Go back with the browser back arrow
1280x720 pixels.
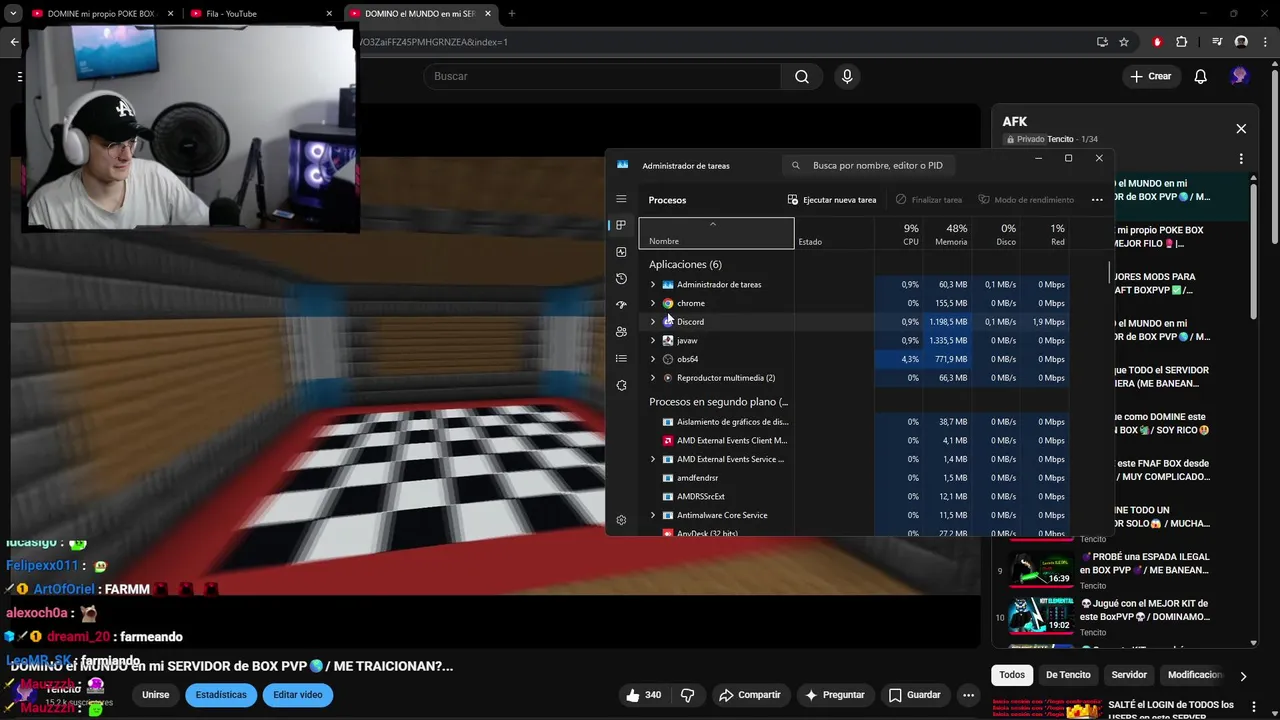pyautogui.click(x=14, y=42)
